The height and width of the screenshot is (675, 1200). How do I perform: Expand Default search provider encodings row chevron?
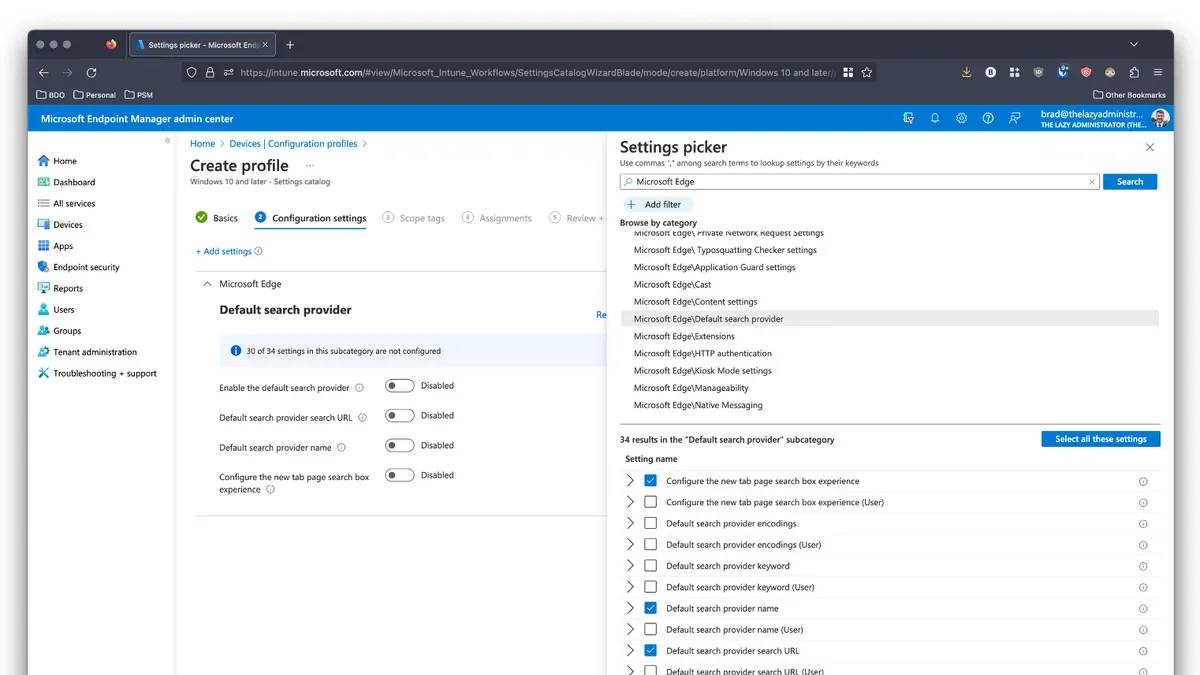pyautogui.click(x=630, y=523)
